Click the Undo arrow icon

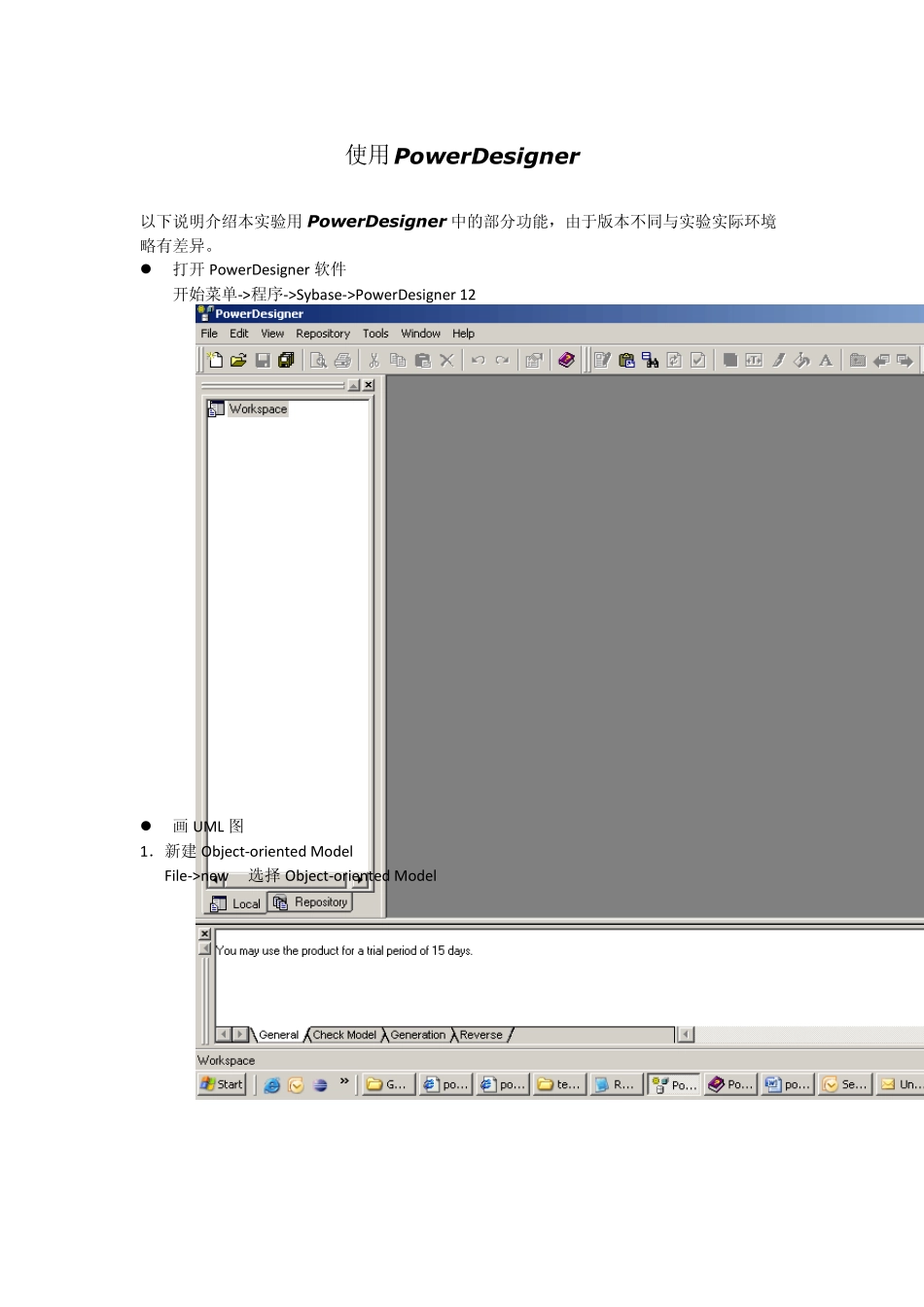click(478, 360)
